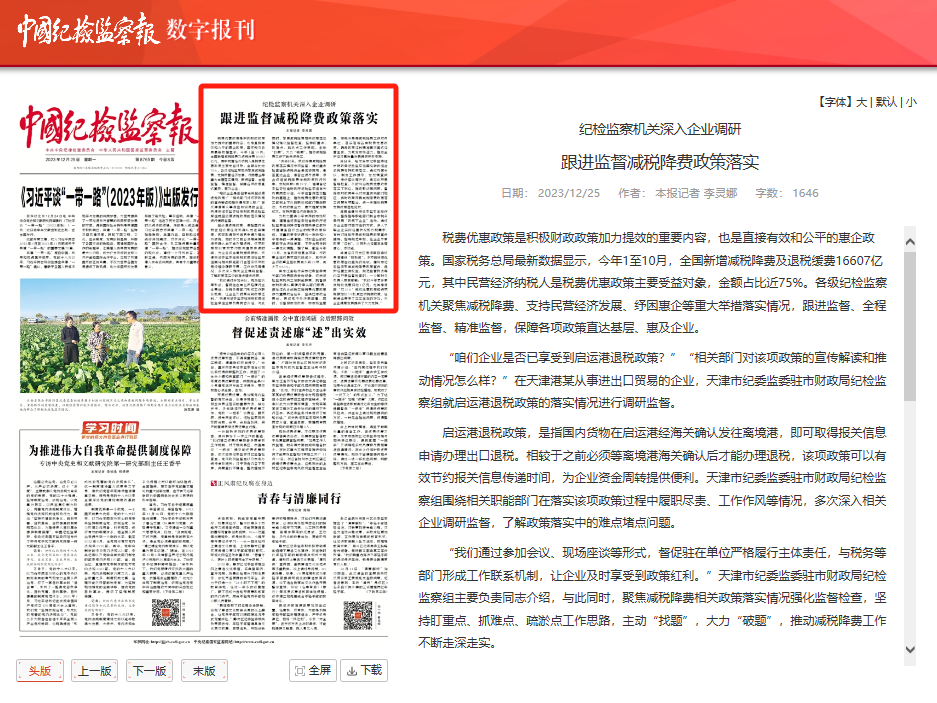Click the article scrollbar up arrow
Viewport: 937px width, 703px height.
(910, 242)
